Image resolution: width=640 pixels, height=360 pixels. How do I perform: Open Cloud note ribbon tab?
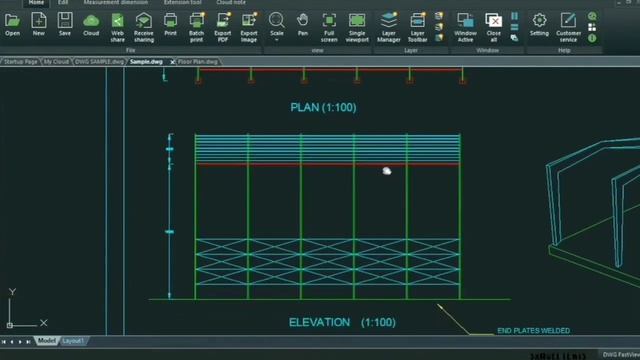click(x=231, y=2)
